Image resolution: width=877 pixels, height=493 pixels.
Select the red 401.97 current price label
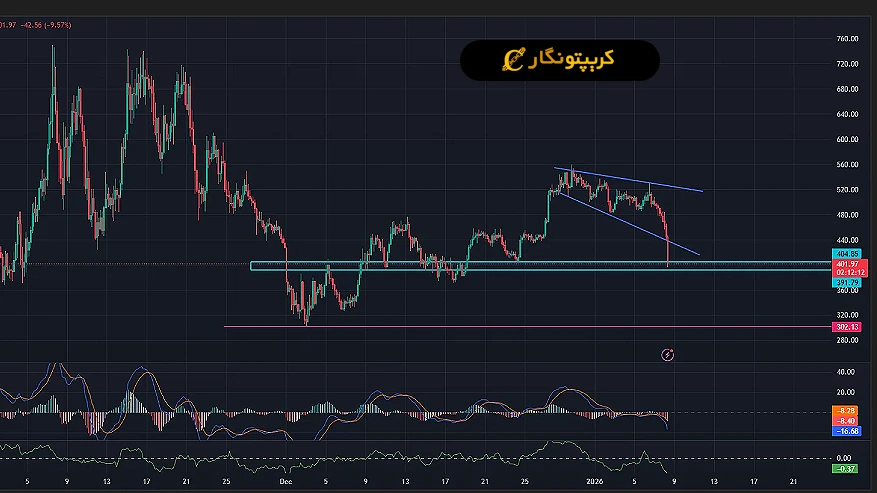coord(845,263)
